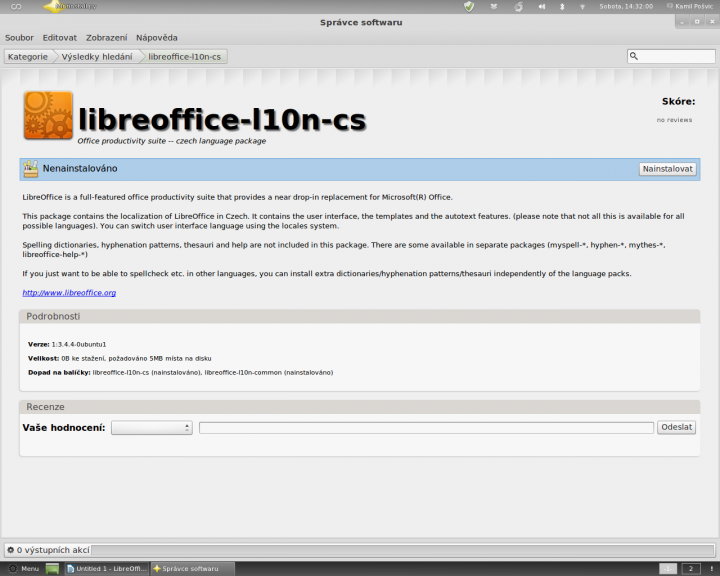This screenshot has height=576, width=720.
Task: Click the Dopad na balíčky line
Action: click(180, 373)
